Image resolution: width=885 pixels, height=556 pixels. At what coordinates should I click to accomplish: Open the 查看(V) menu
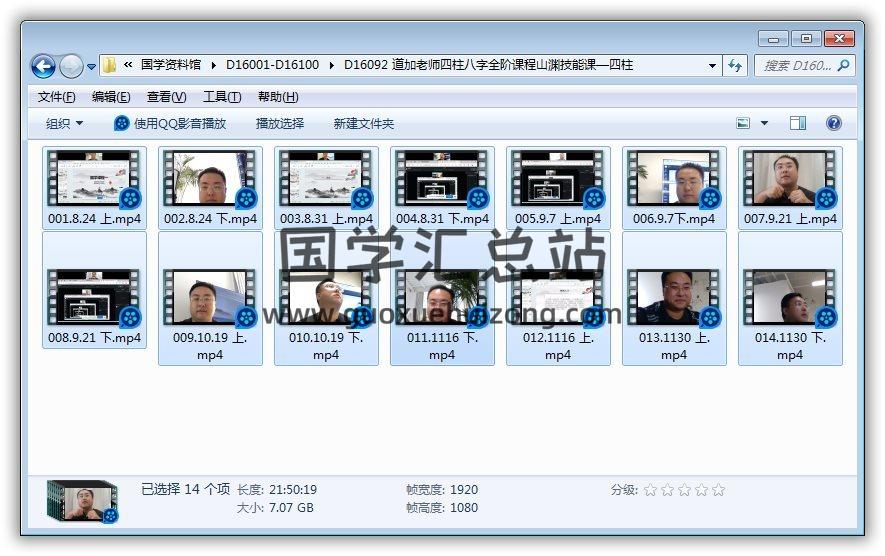pyautogui.click(x=166, y=97)
